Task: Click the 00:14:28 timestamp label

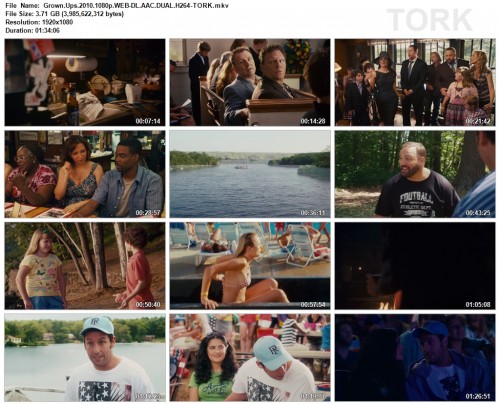Action: 313,121
